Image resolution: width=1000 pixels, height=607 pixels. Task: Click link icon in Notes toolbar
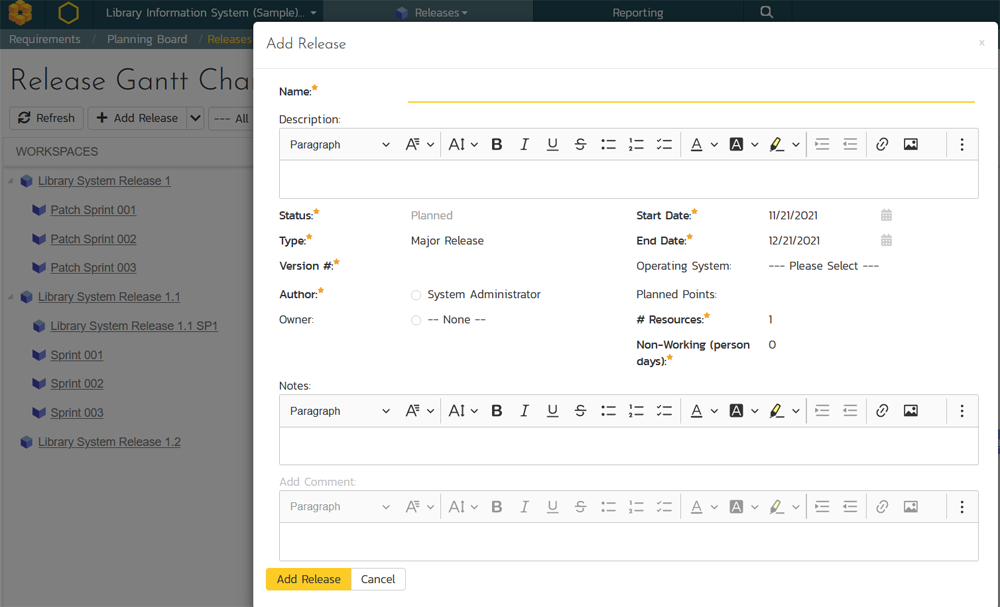point(882,411)
